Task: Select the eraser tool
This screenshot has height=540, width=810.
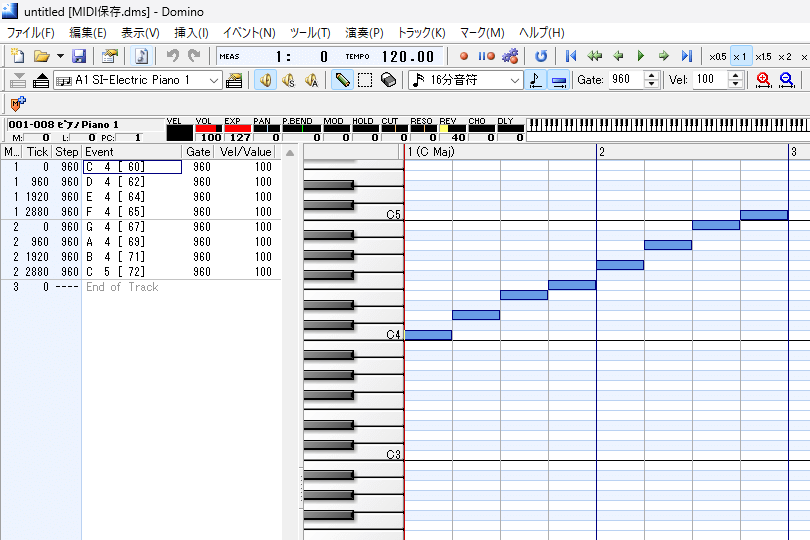Action: coord(388,80)
